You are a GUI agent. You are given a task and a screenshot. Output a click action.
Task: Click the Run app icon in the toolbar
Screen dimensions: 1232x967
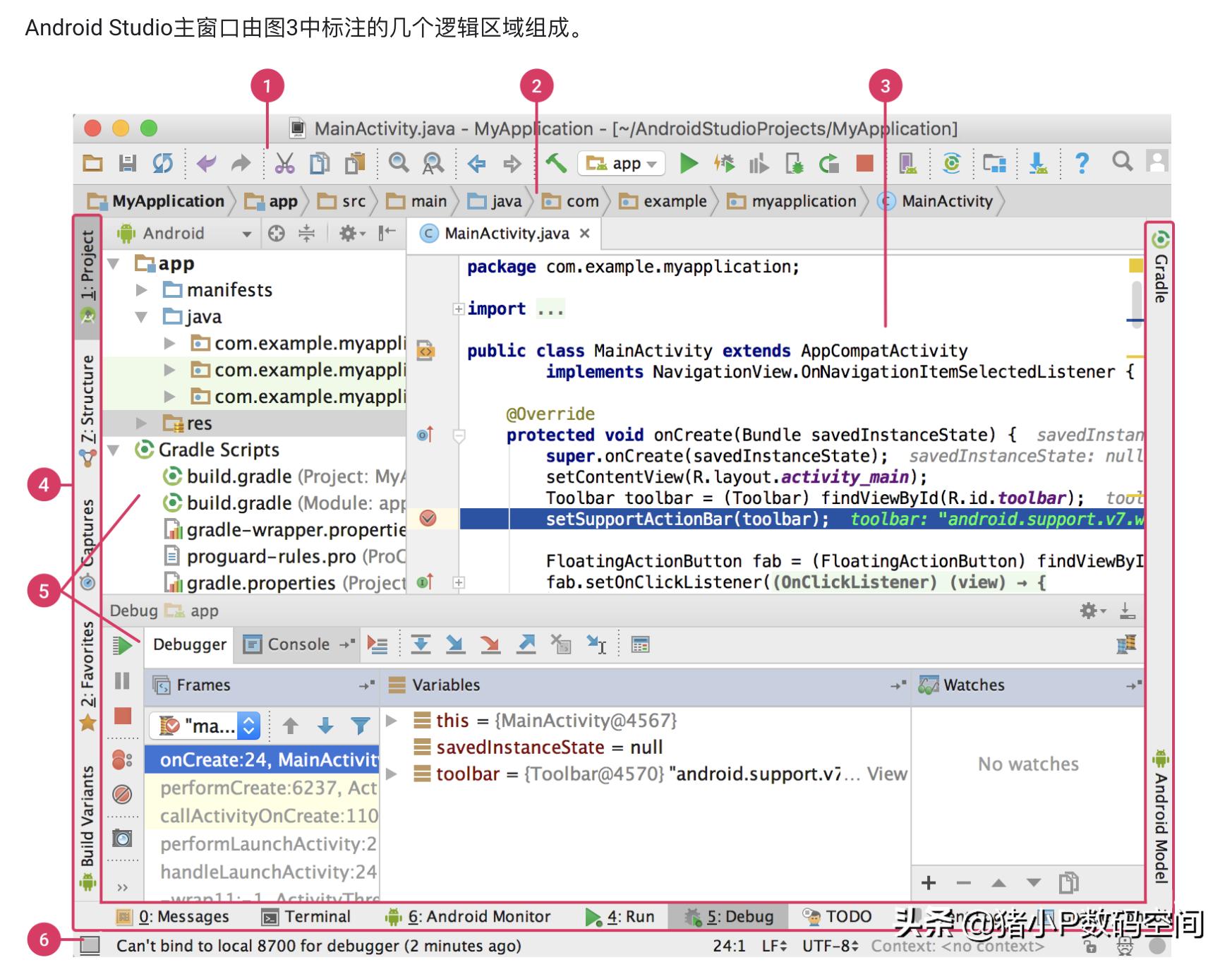click(x=689, y=164)
